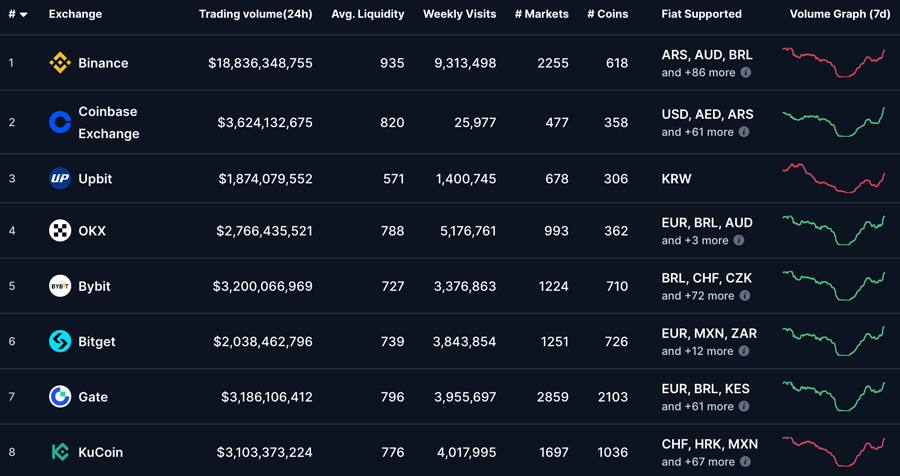Click the OKX logo icon
900x476 pixels.
[60, 231]
